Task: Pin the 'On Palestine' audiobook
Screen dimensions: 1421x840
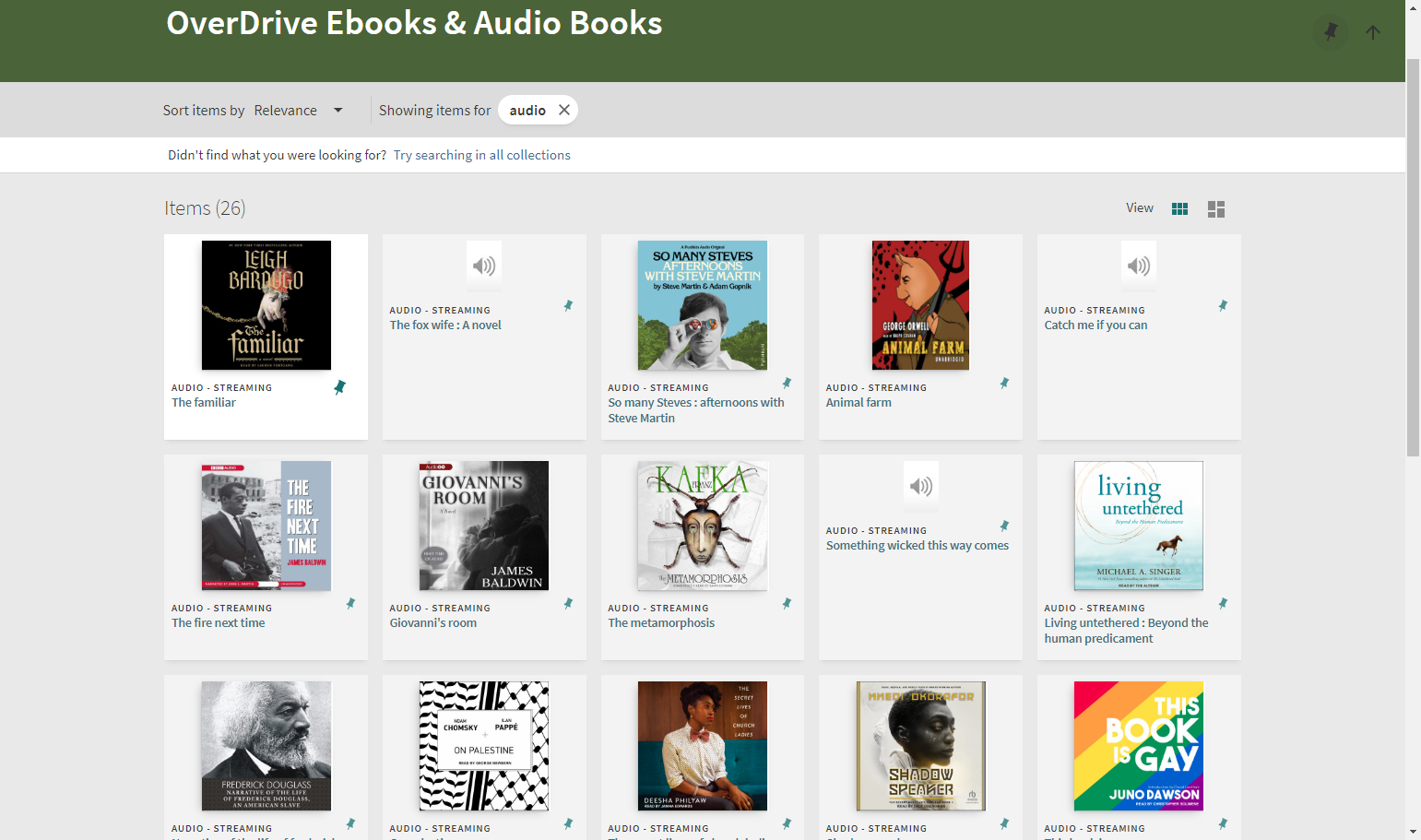Action: [568, 824]
